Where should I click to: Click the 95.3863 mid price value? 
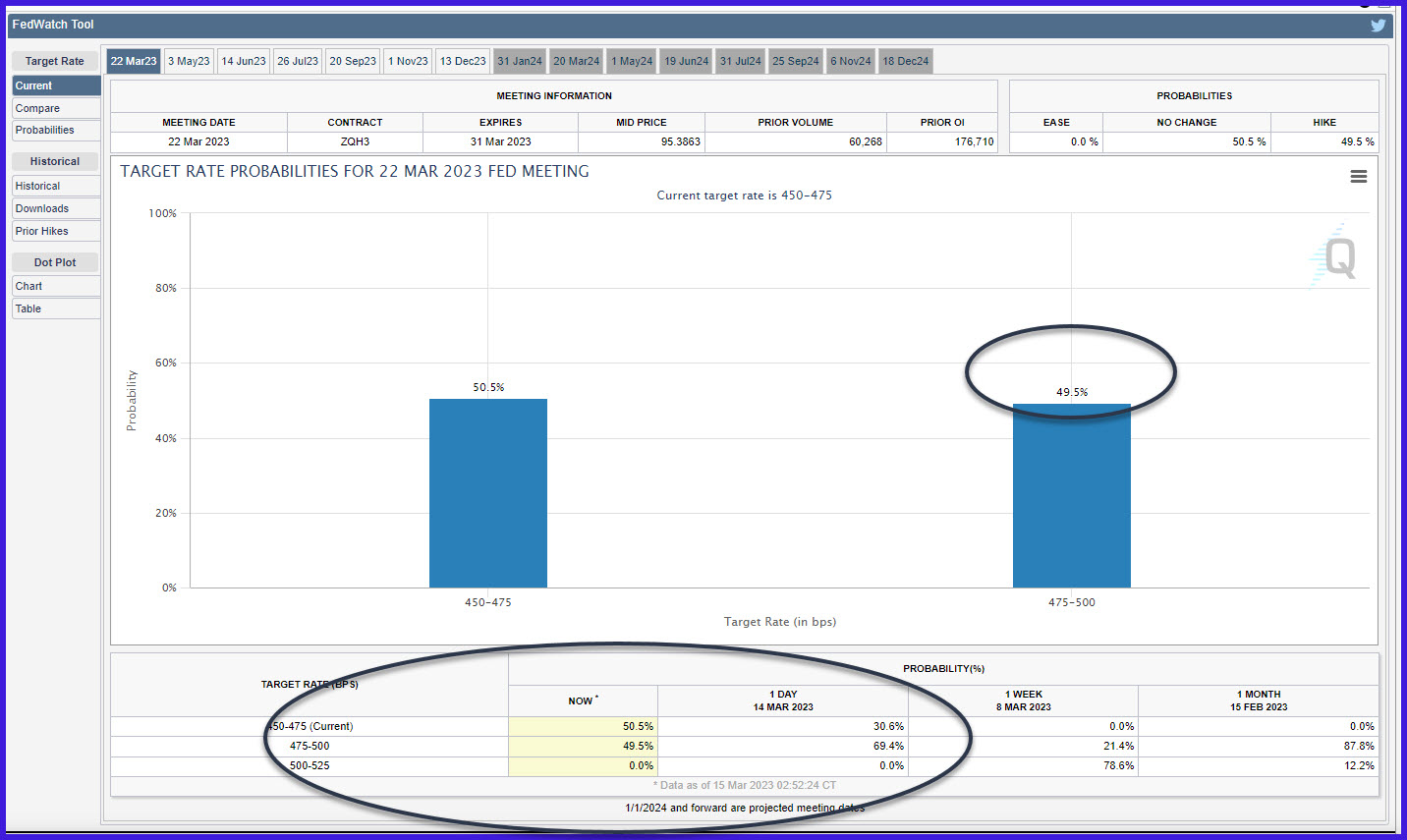tap(680, 141)
